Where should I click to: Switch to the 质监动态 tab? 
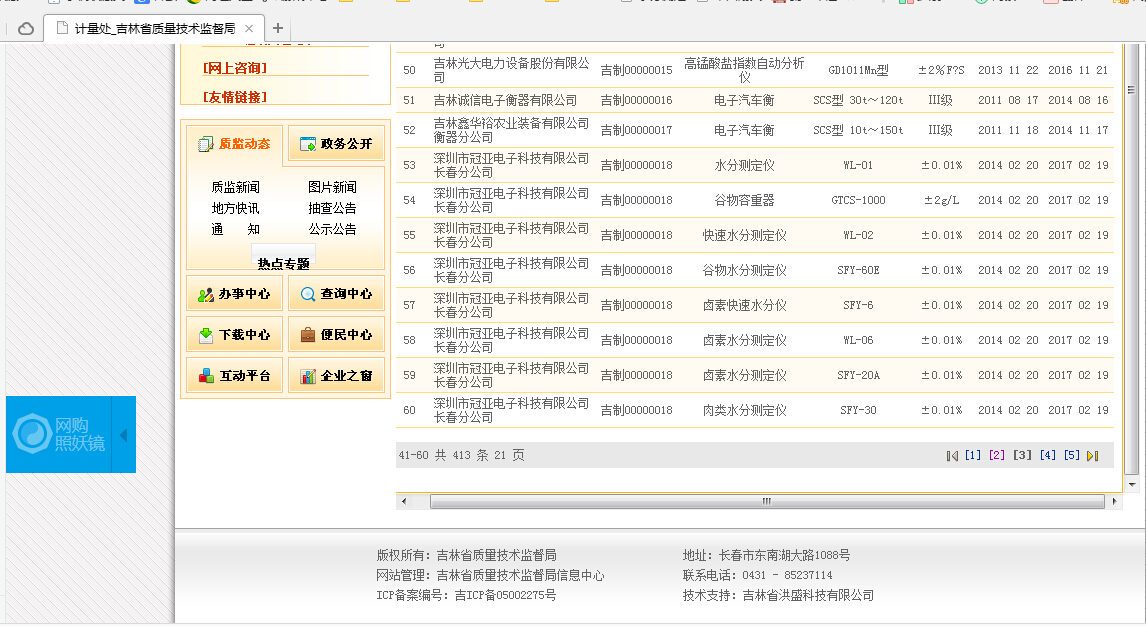(235, 144)
